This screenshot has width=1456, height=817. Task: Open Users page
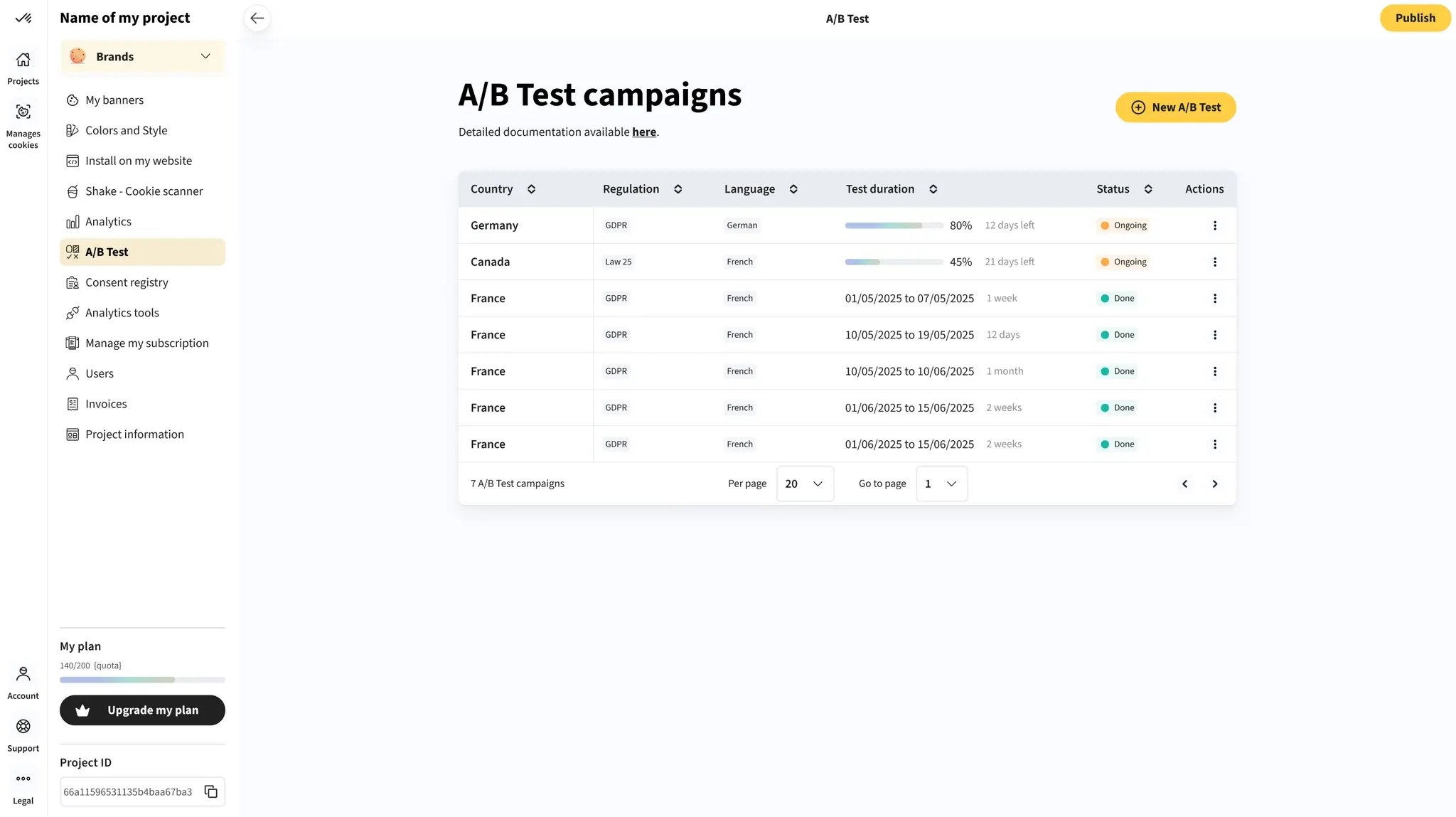tap(142, 373)
